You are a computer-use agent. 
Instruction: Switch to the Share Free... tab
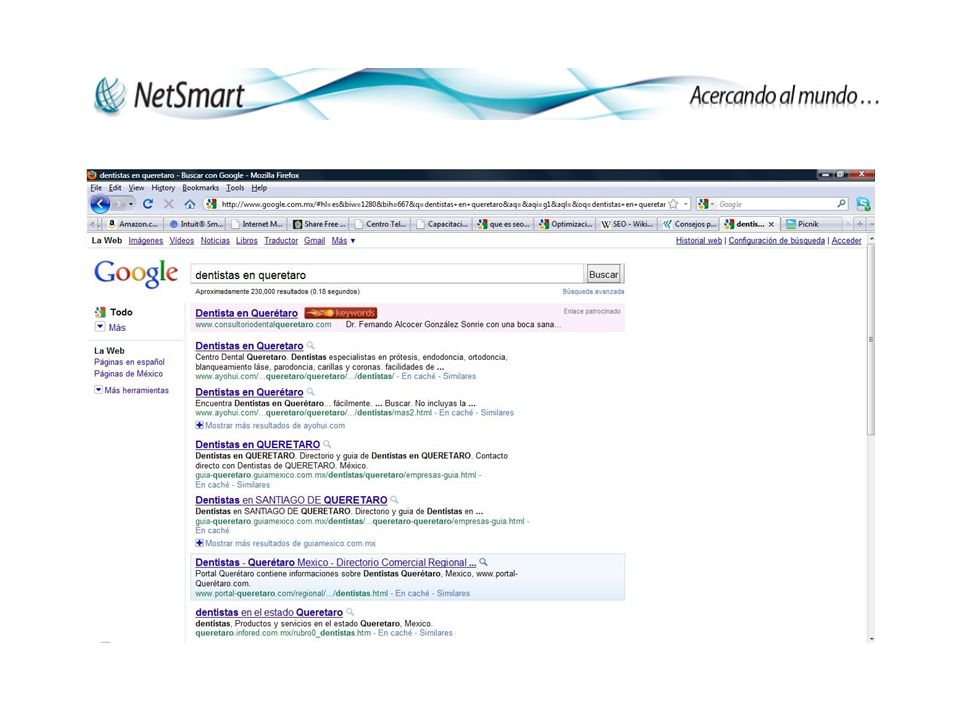pyautogui.click(x=319, y=224)
